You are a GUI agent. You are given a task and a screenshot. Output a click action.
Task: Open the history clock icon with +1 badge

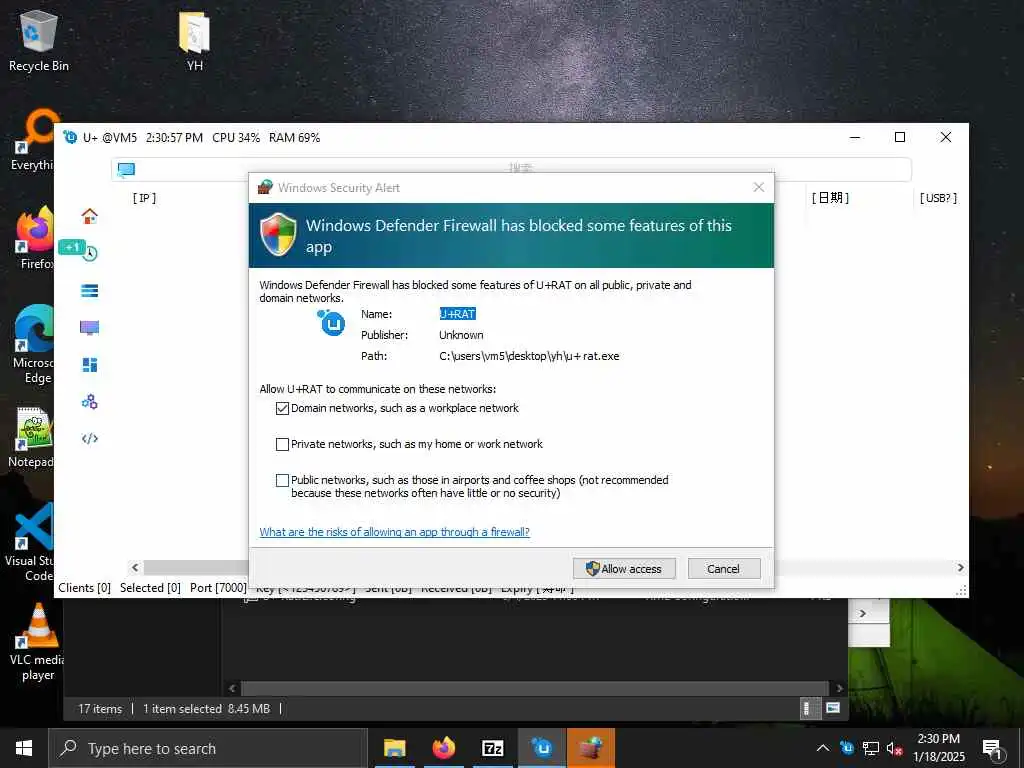89,253
